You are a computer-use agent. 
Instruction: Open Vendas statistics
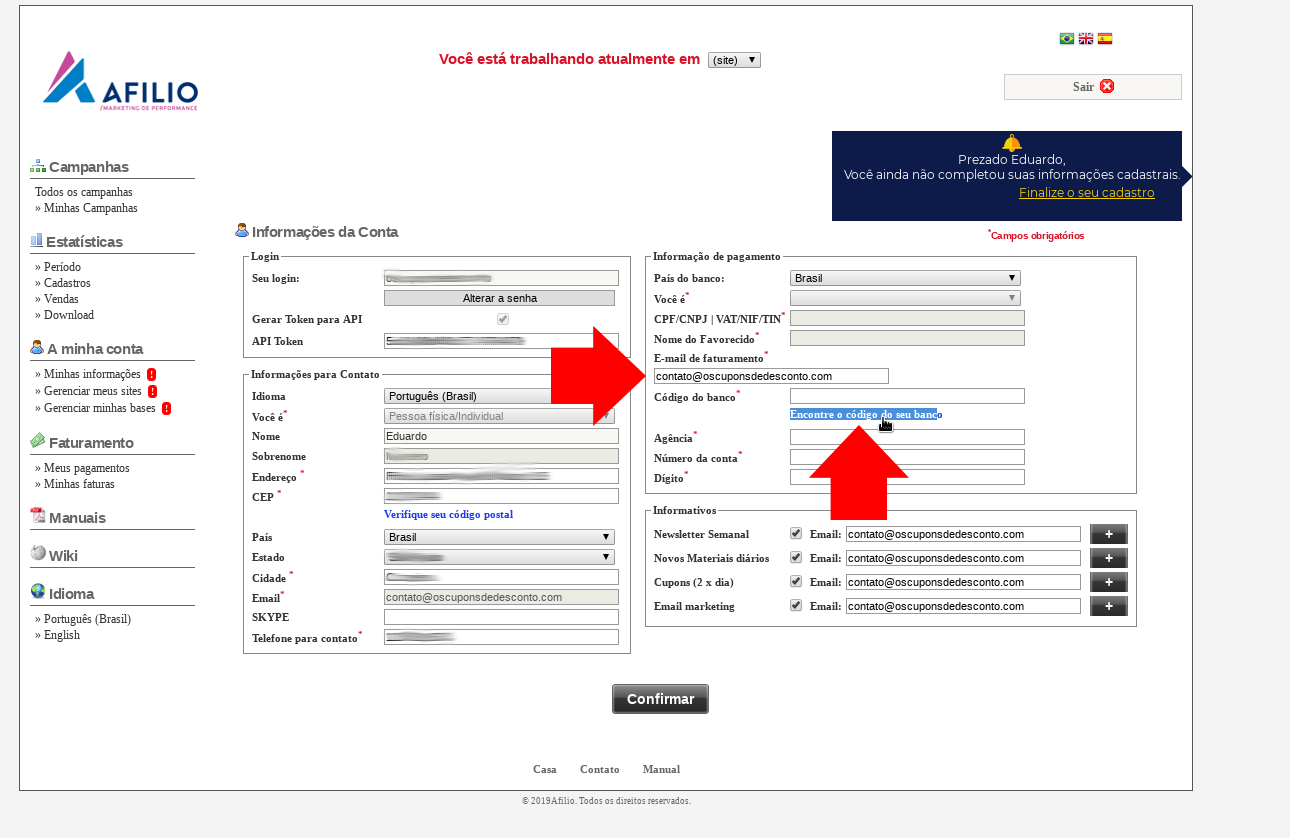pyautogui.click(x=57, y=299)
